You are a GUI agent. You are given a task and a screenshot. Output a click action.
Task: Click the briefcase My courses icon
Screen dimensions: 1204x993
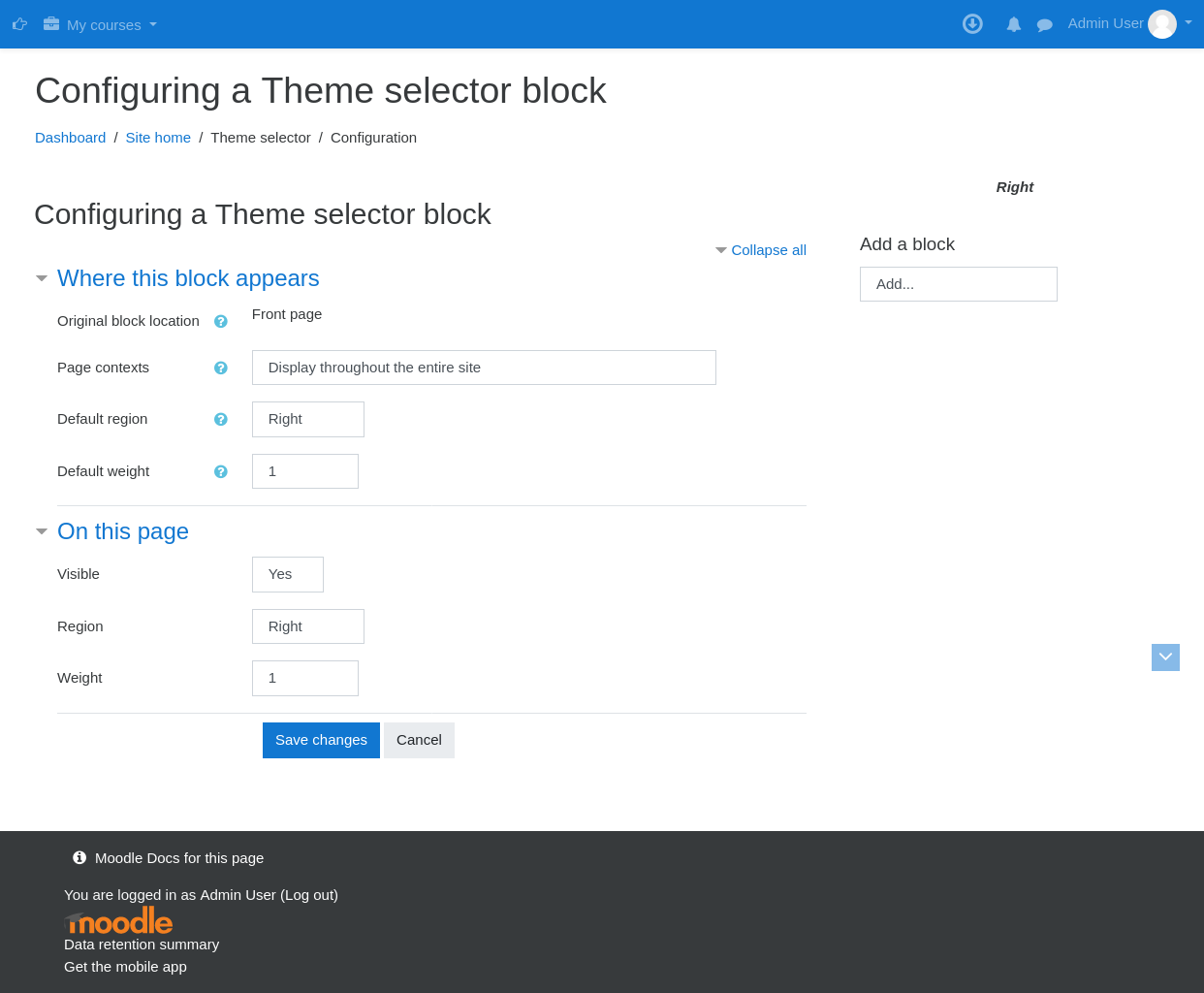click(x=51, y=23)
